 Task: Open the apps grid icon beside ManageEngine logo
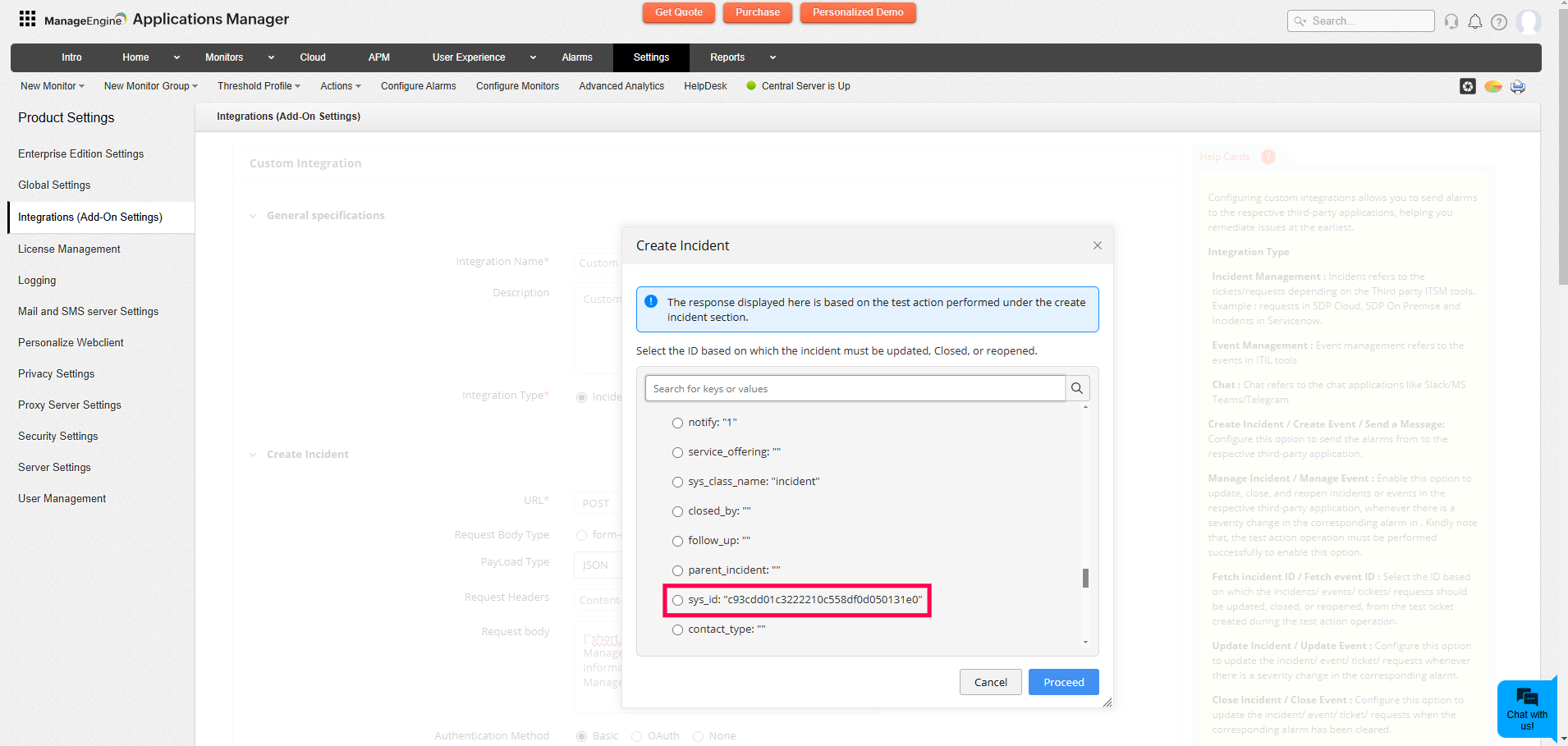click(26, 18)
